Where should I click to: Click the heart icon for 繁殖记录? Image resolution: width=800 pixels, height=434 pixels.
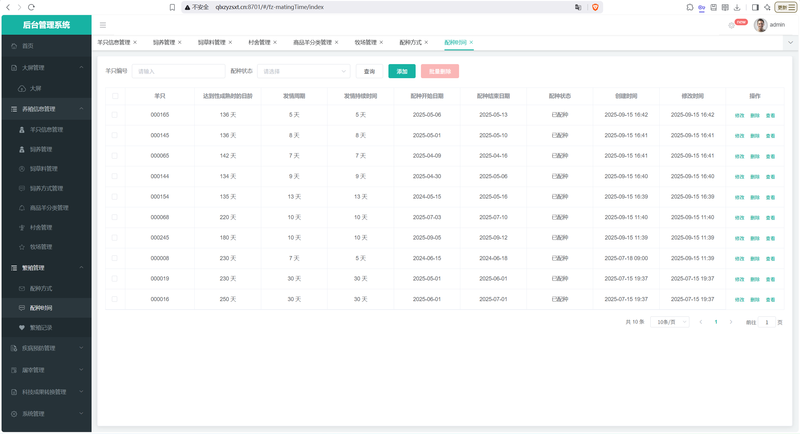click(21, 327)
